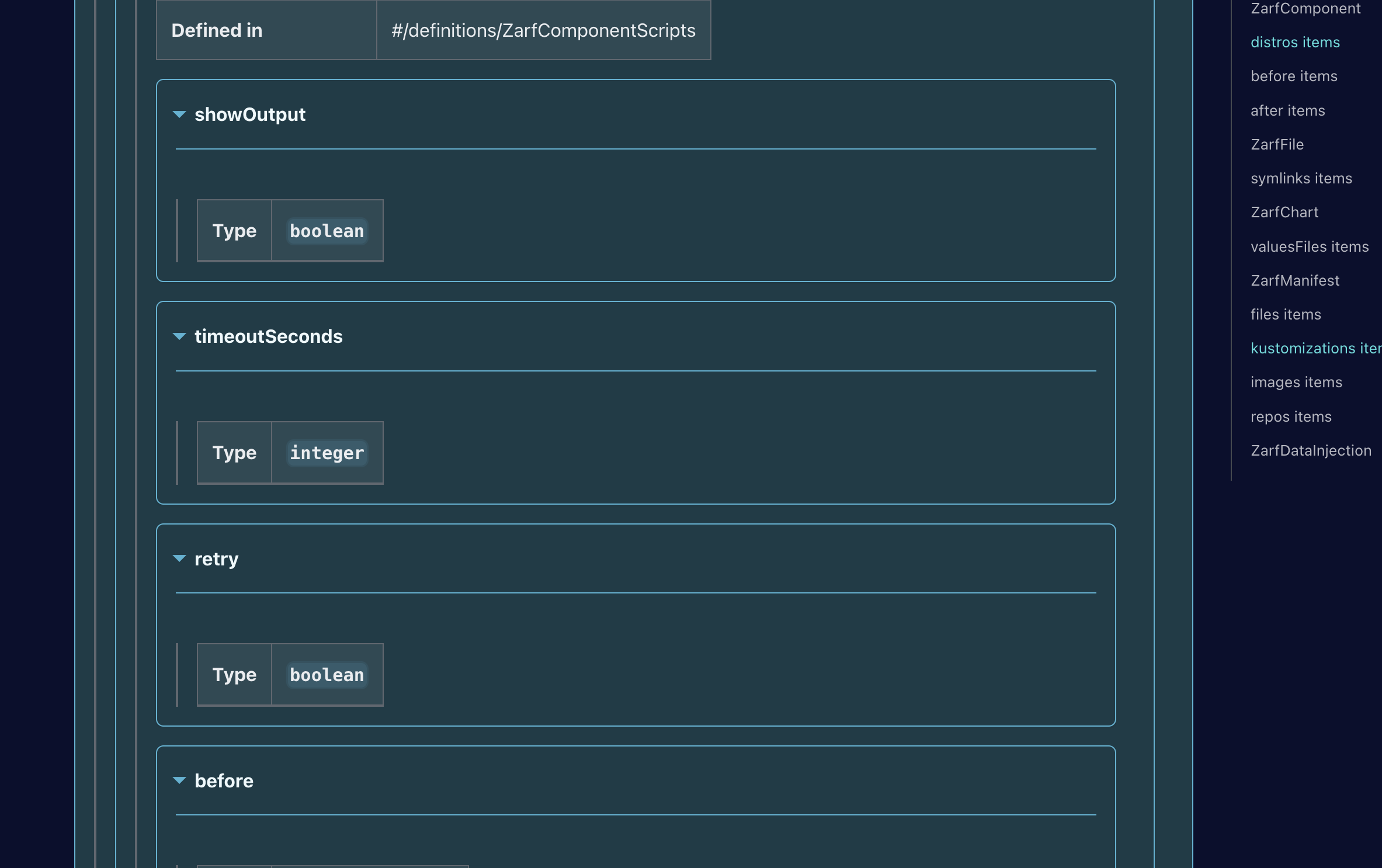Select distros items in the sidebar
The width and height of the screenshot is (1382, 868).
[1295, 41]
